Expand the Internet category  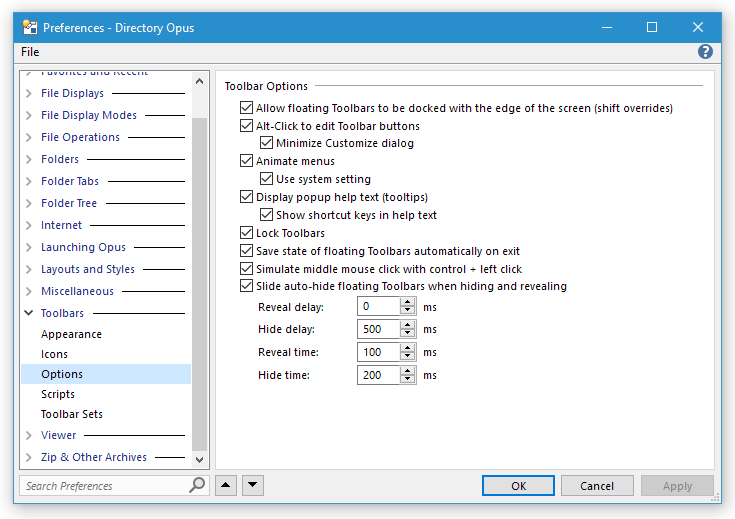point(29,226)
